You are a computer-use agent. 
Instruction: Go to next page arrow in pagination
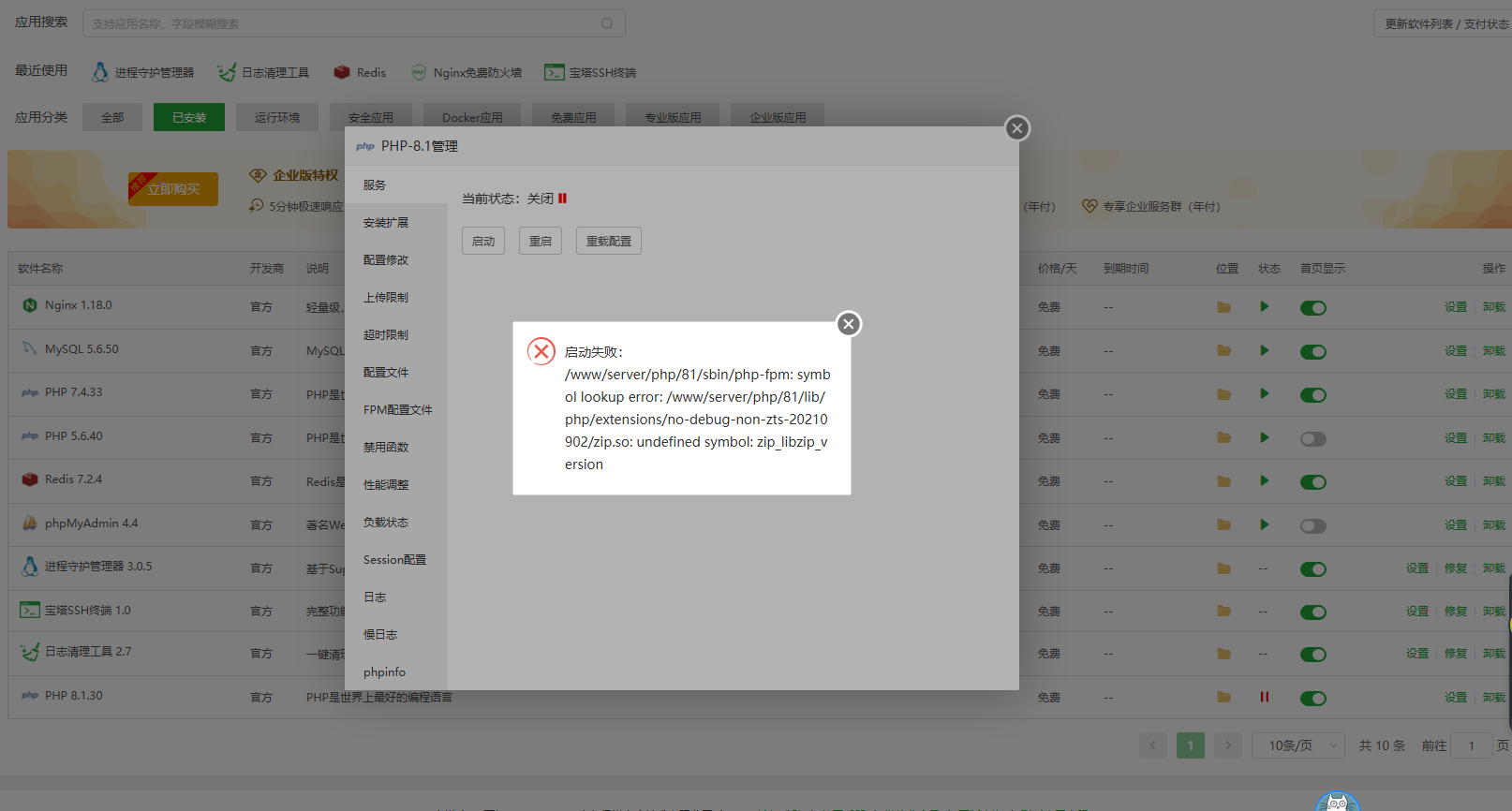point(1228,745)
